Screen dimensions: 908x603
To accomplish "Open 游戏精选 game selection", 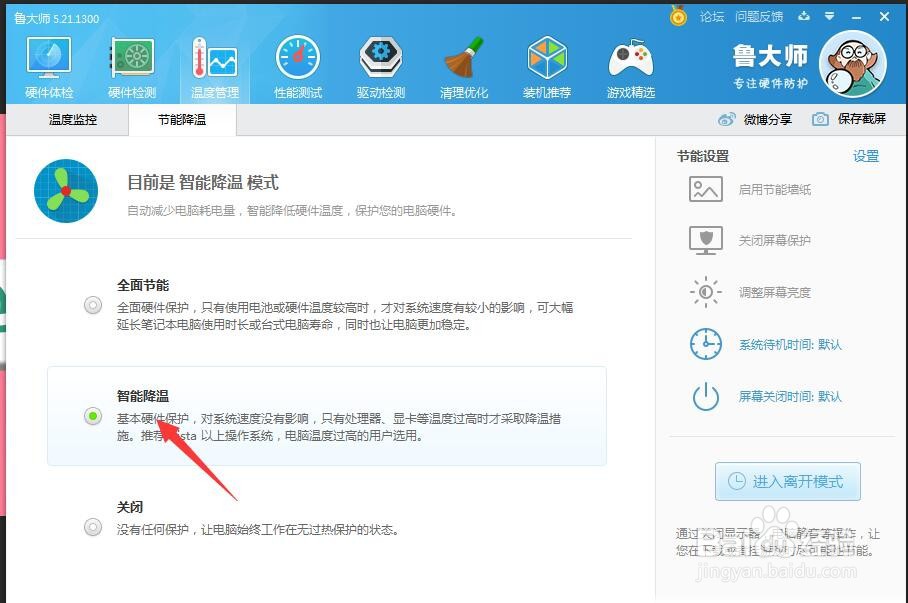I will click(631, 68).
